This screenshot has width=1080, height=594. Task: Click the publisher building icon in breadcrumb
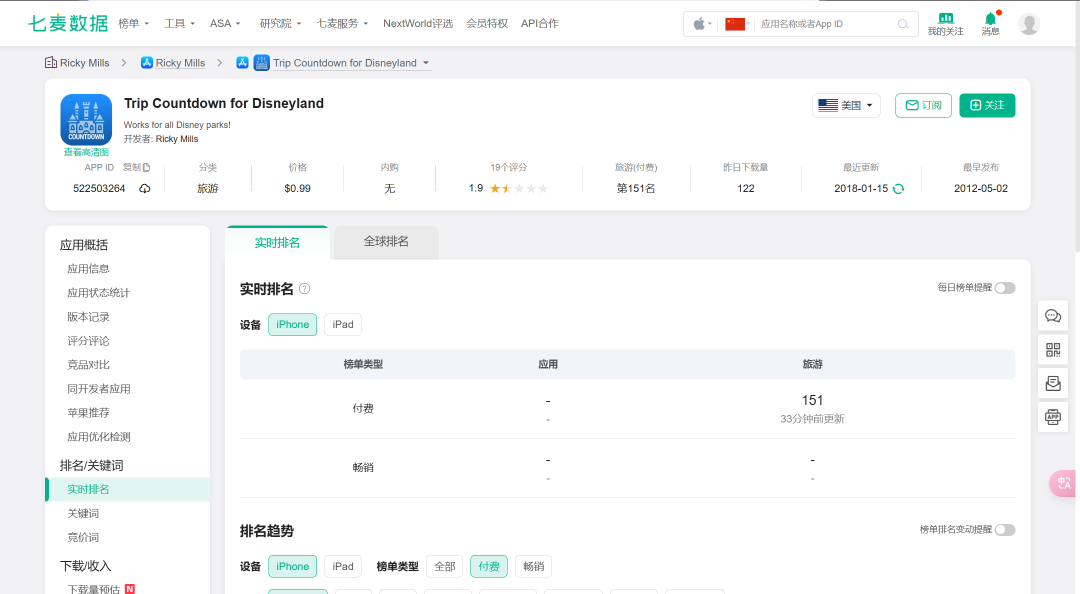coord(51,63)
